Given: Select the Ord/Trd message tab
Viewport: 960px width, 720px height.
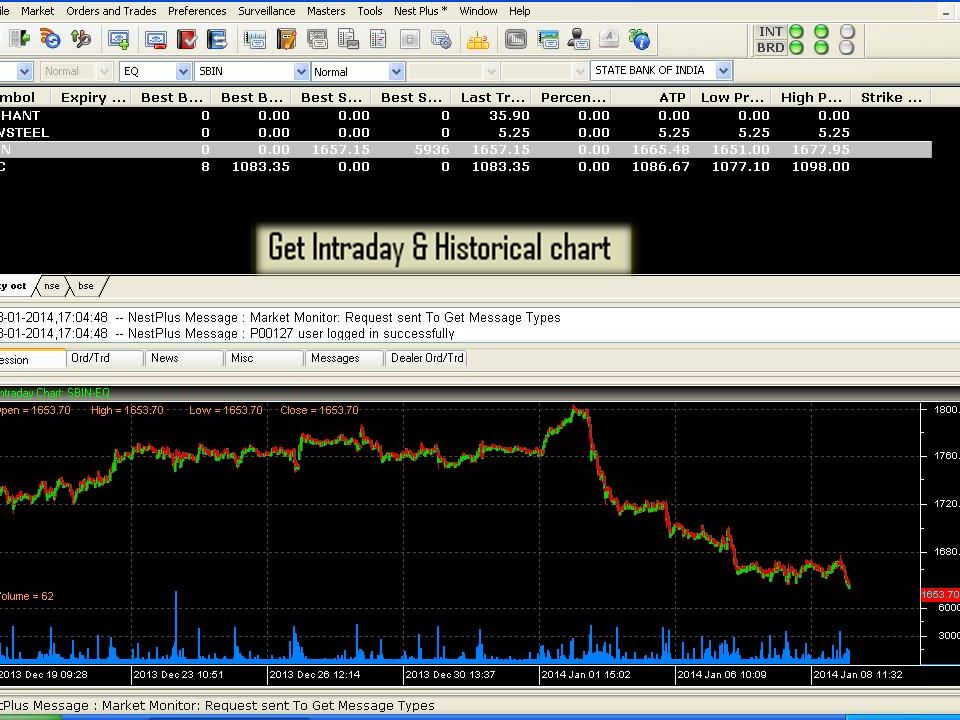Looking at the screenshot, I should point(104,358).
